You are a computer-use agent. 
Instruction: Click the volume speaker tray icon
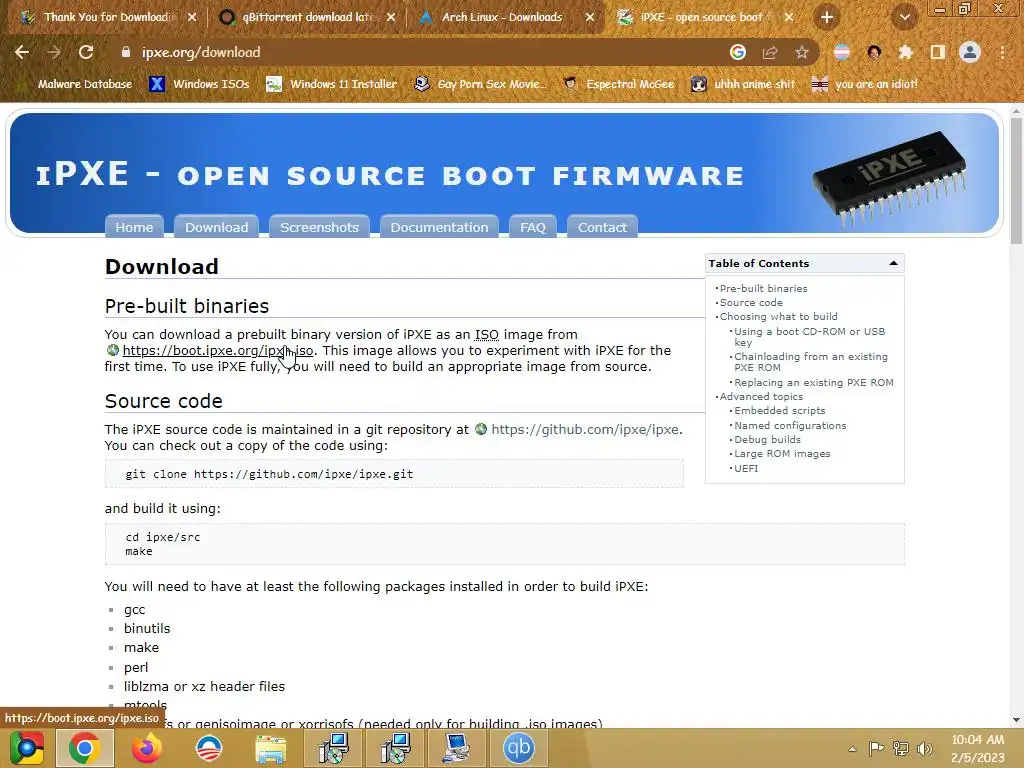point(924,749)
